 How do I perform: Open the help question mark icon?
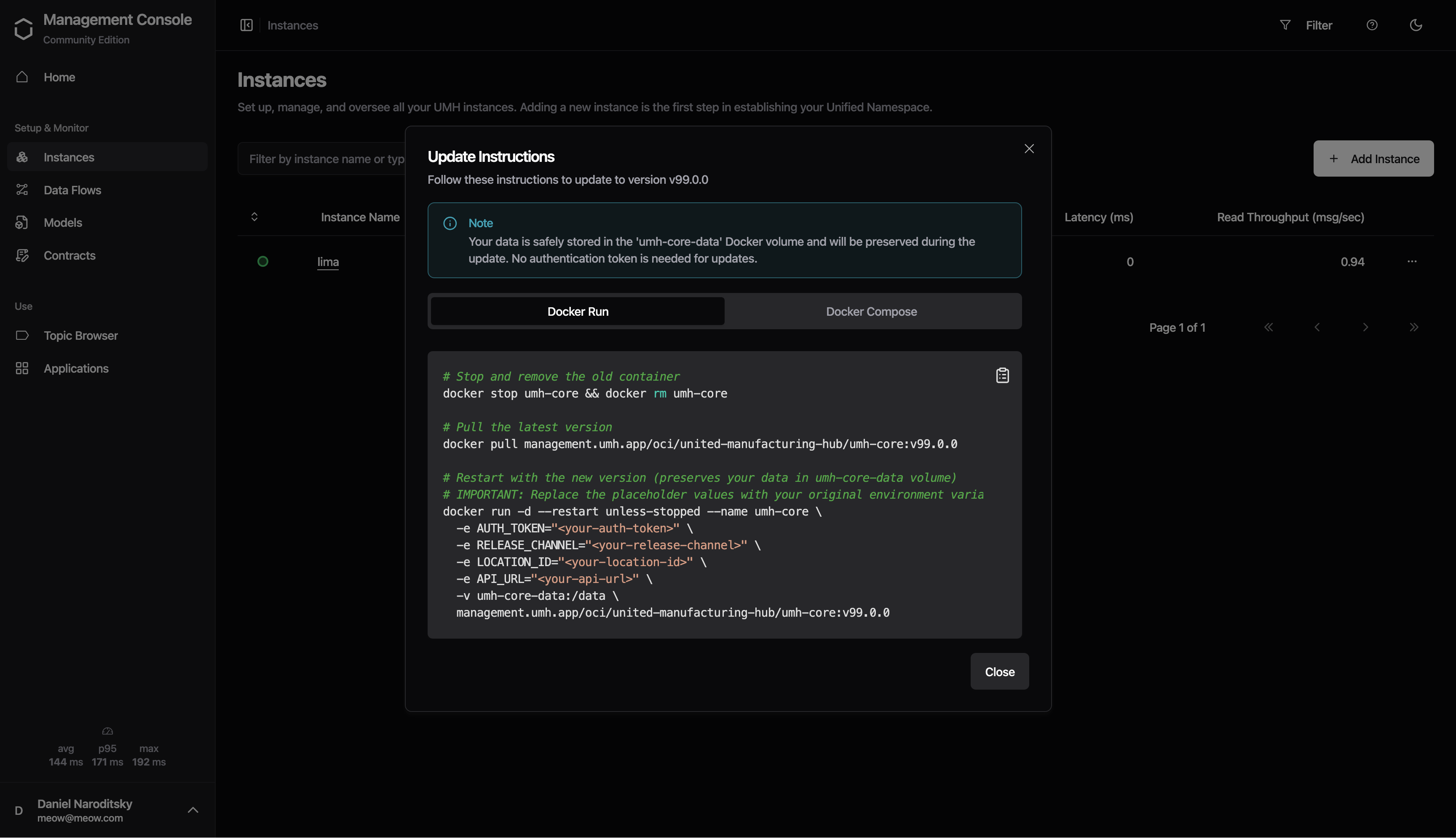(1372, 25)
